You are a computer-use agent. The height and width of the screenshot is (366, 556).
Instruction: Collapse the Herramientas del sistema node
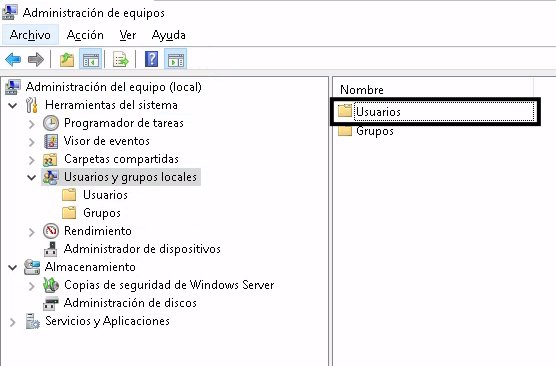point(13,105)
